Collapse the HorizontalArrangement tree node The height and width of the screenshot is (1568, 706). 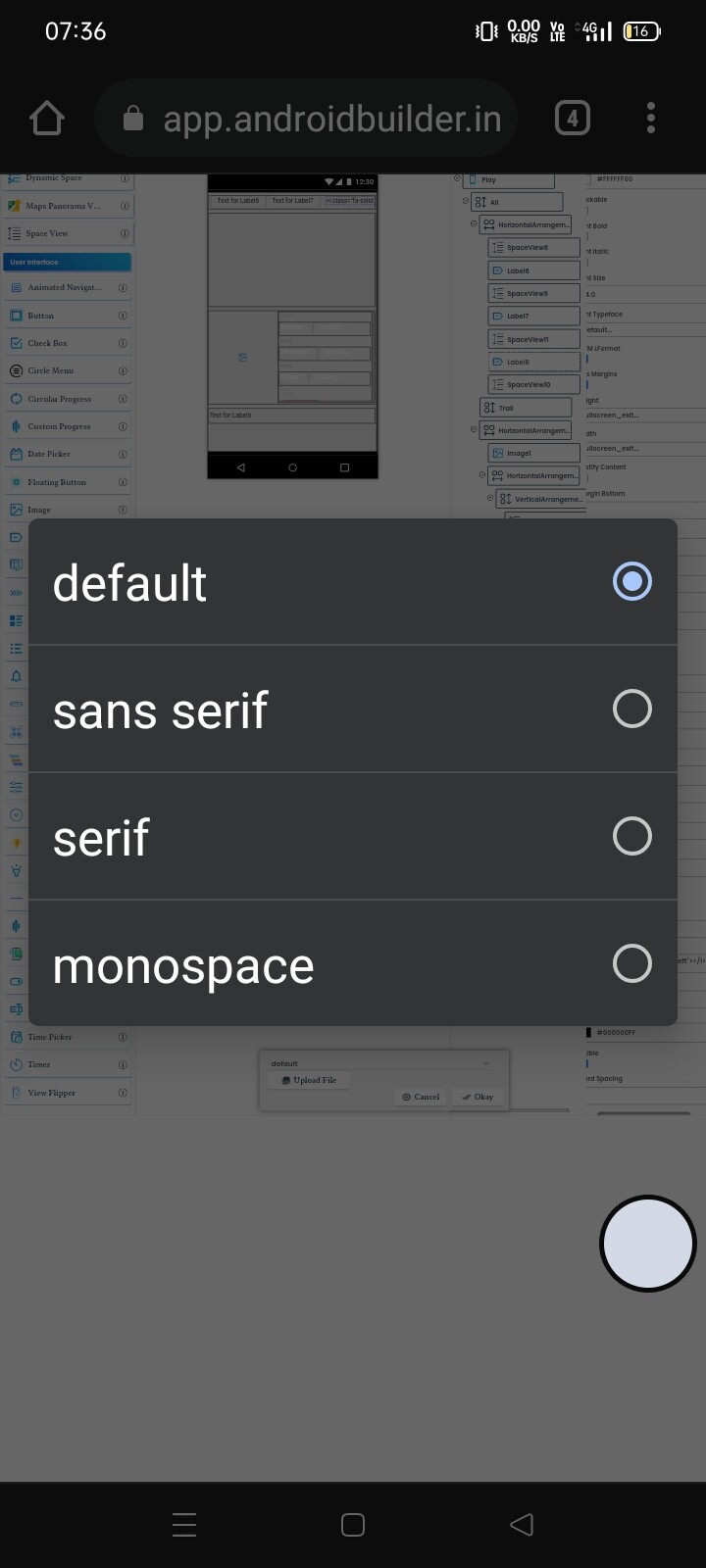point(472,224)
